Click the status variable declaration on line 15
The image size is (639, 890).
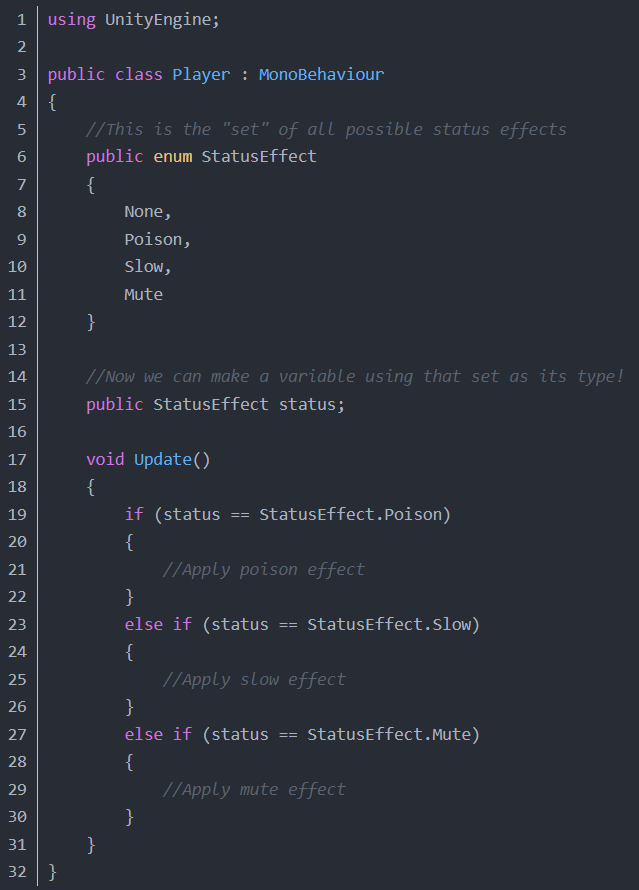tap(311, 405)
